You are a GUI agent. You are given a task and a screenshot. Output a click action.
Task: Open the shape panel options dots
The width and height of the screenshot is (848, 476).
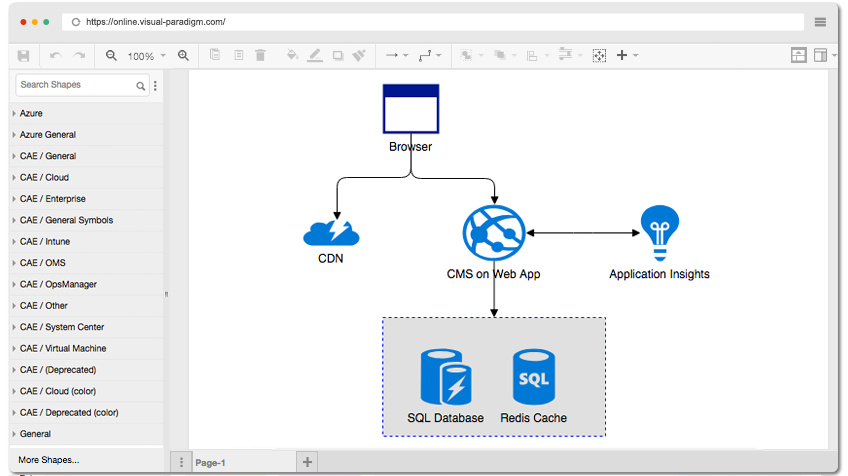[x=155, y=85]
